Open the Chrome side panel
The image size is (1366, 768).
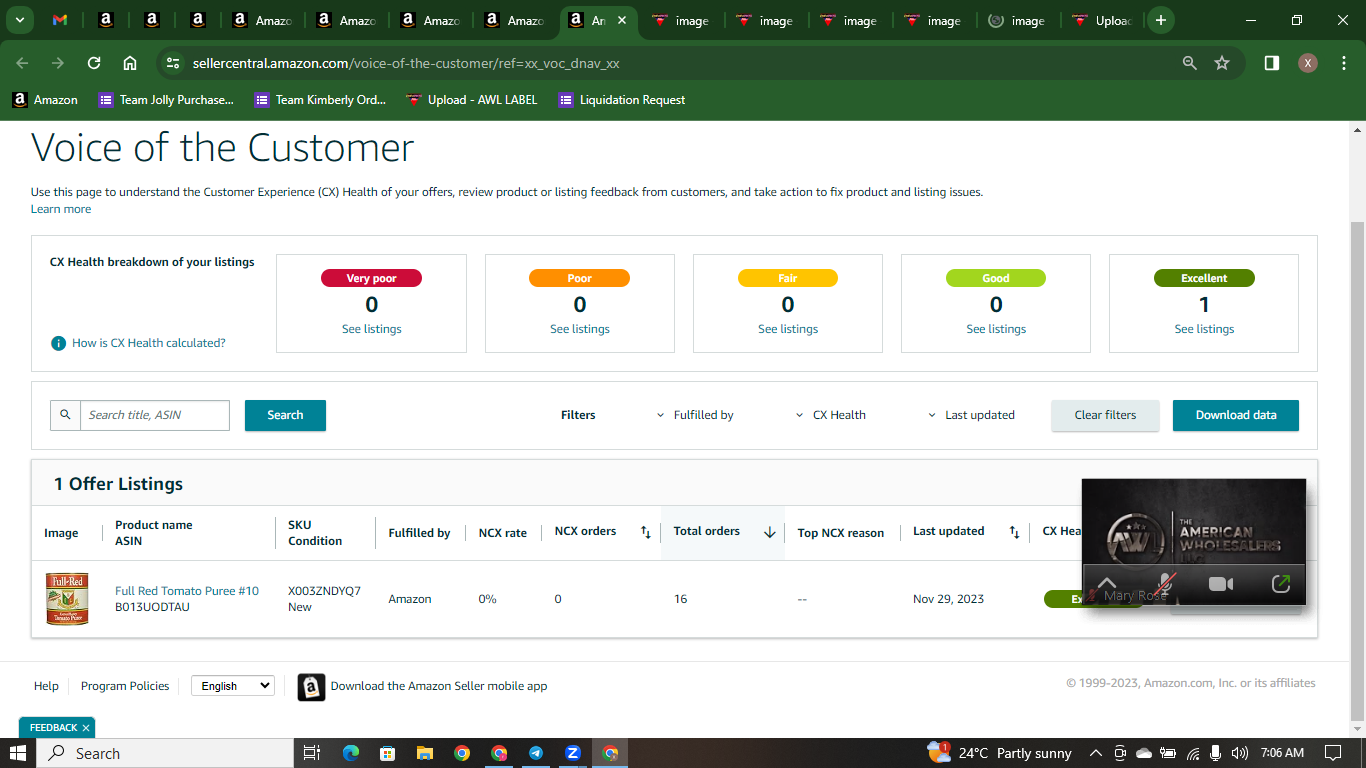pos(1272,63)
